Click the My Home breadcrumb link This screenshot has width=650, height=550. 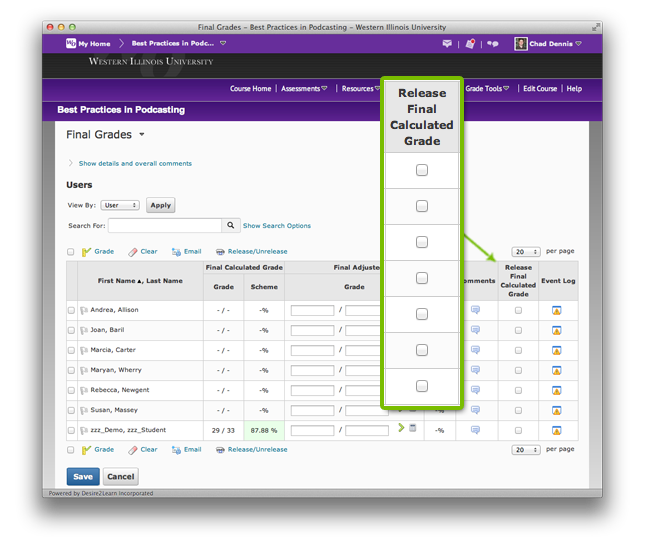94,44
